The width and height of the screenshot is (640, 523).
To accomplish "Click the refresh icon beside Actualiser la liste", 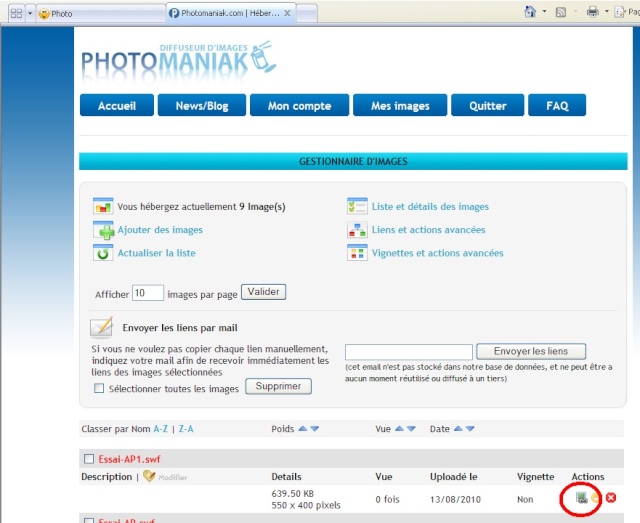I will [x=103, y=253].
